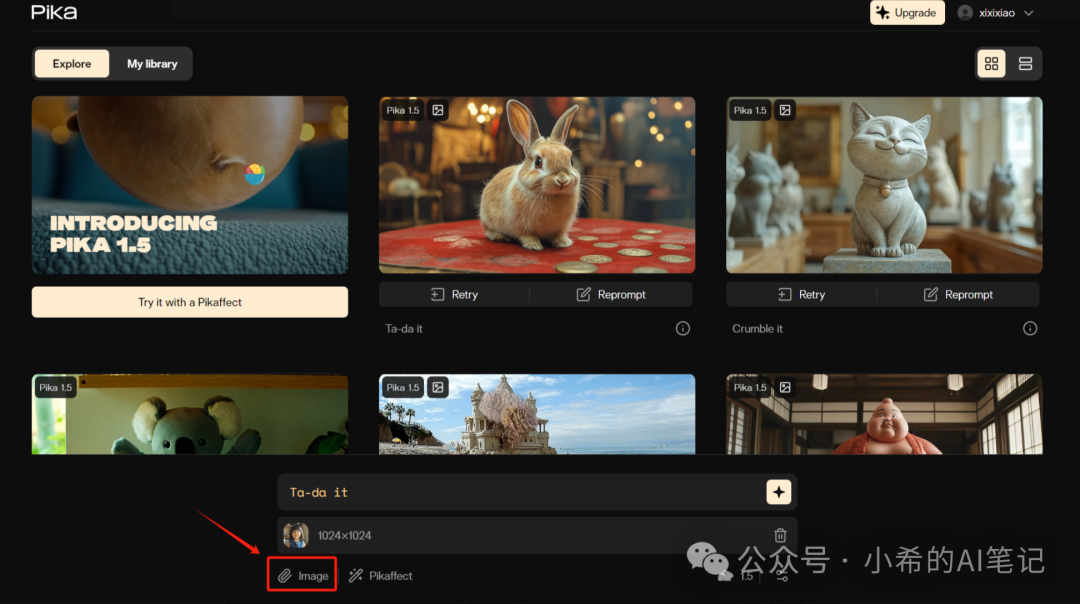Open the sumo wrestler video thumbnail

tap(884, 414)
